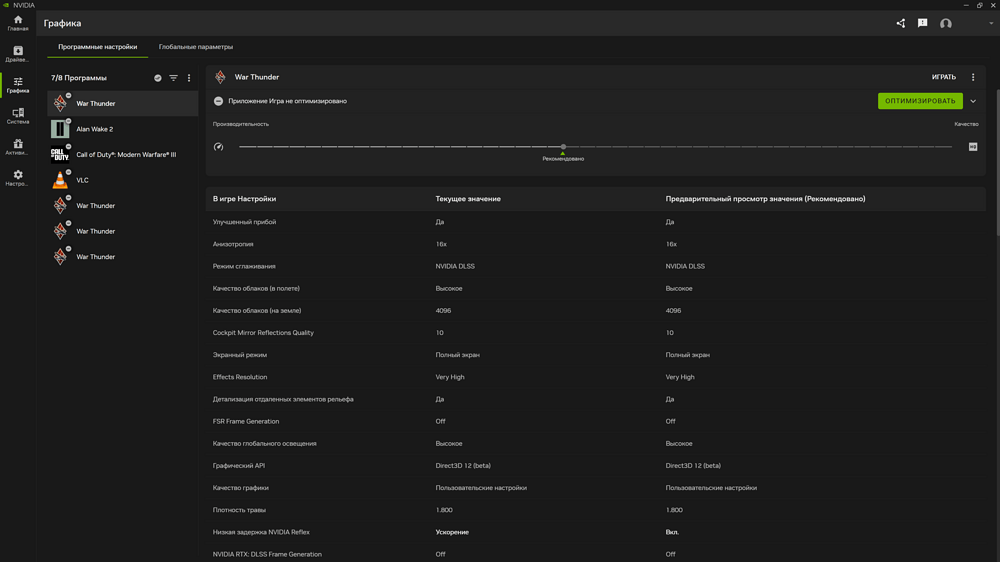The height and width of the screenshot is (562, 1000).
Task: Select VLC in the program list
Action: [122, 180]
